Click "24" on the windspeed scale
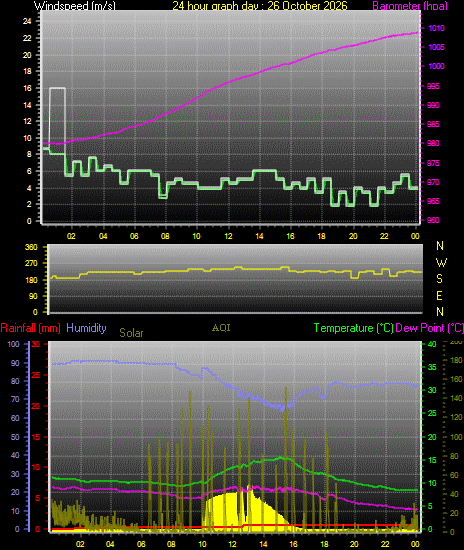This screenshot has width=464, height=550. (27, 21)
